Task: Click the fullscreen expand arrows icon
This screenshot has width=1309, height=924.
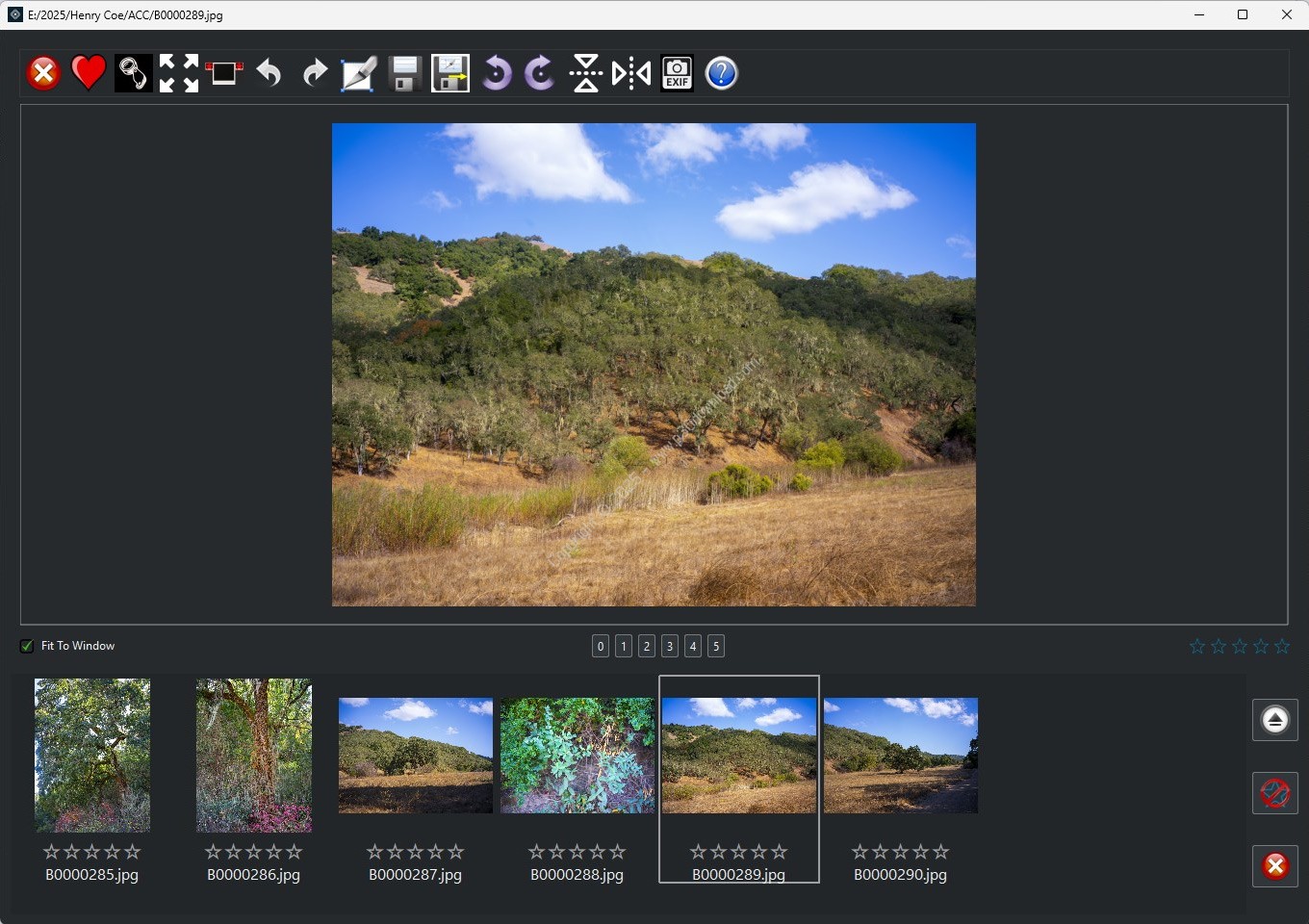Action: (x=178, y=73)
